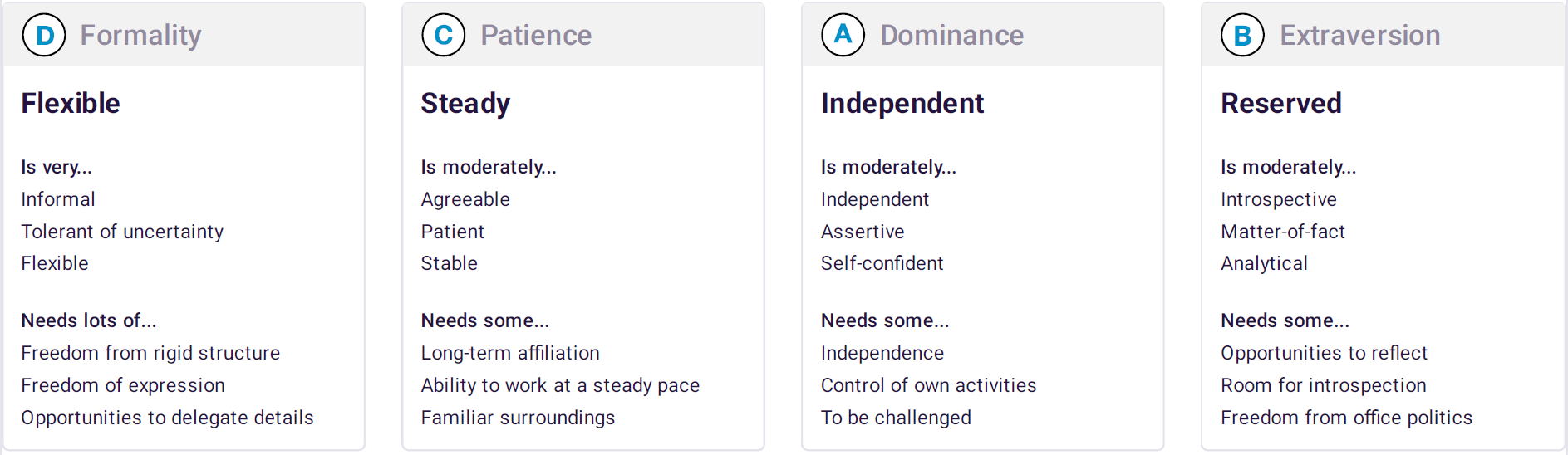The height and width of the screenshot is (455, 1568).
Task: Click the circled D icon for Formality
Action: (44, 35)
